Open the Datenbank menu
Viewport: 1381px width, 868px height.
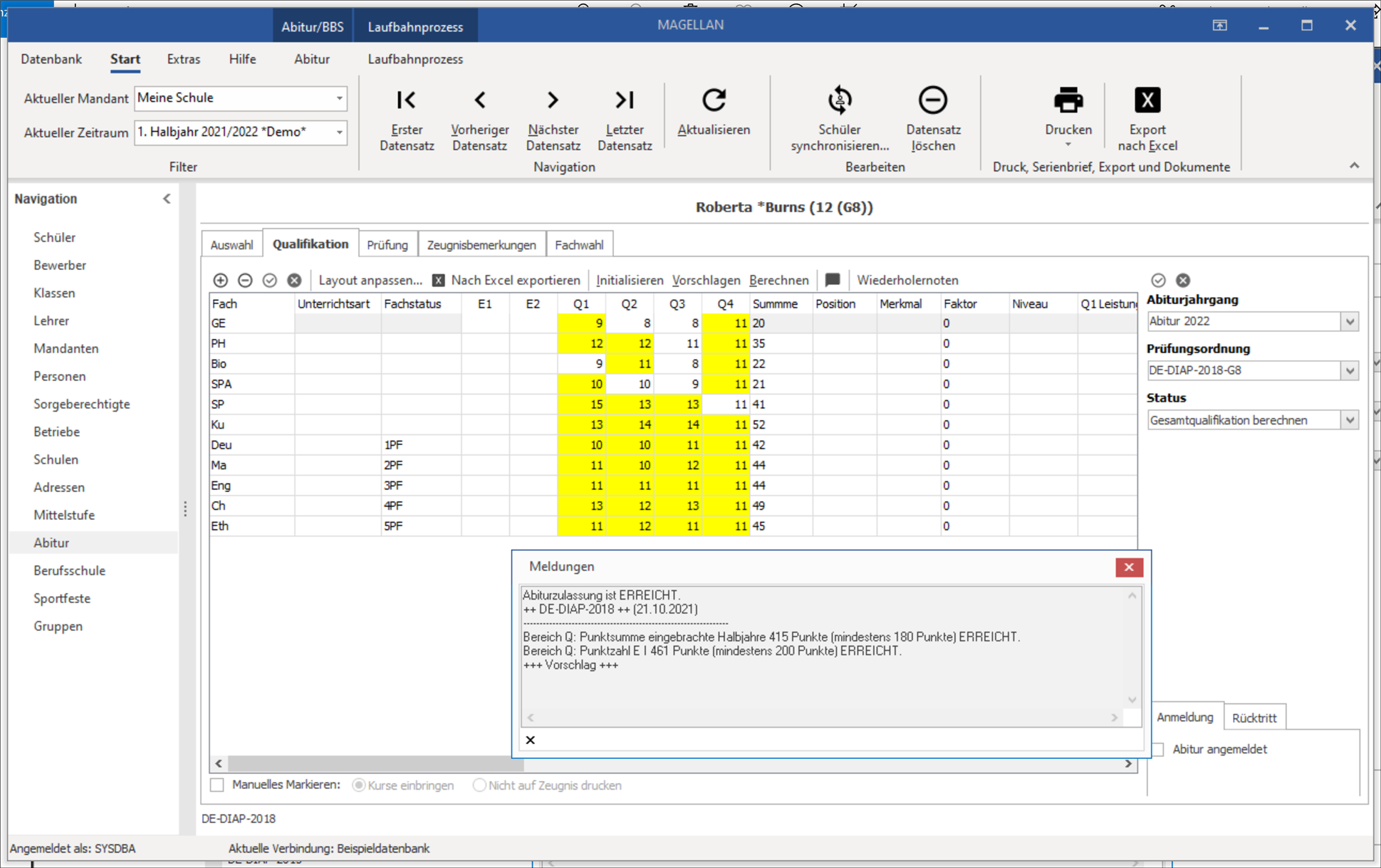[x=51, y=59]
